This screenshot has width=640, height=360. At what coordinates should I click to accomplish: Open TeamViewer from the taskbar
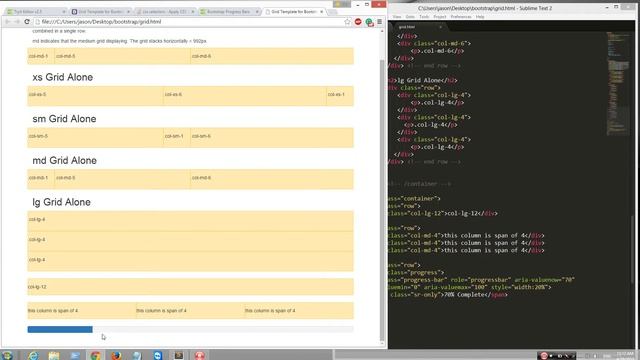(x=158, y=355)
